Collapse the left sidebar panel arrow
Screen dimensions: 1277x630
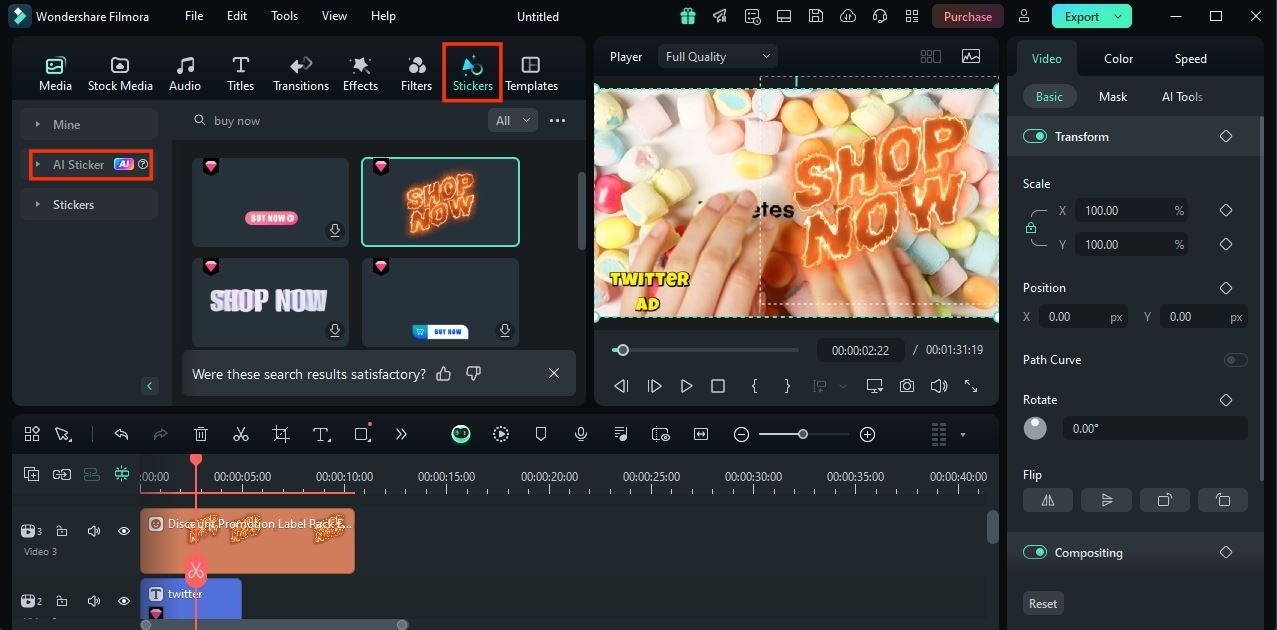click(x=150, y=386)
